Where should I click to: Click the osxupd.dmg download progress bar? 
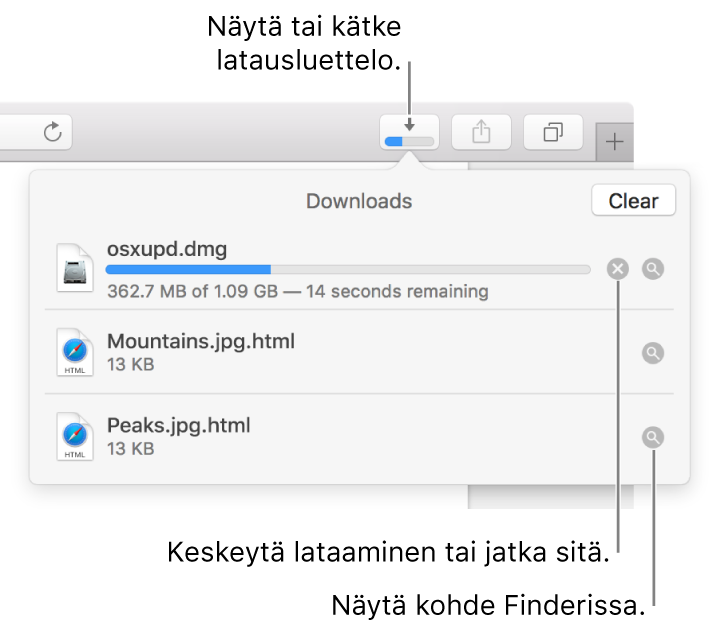[x=348, y=270]
